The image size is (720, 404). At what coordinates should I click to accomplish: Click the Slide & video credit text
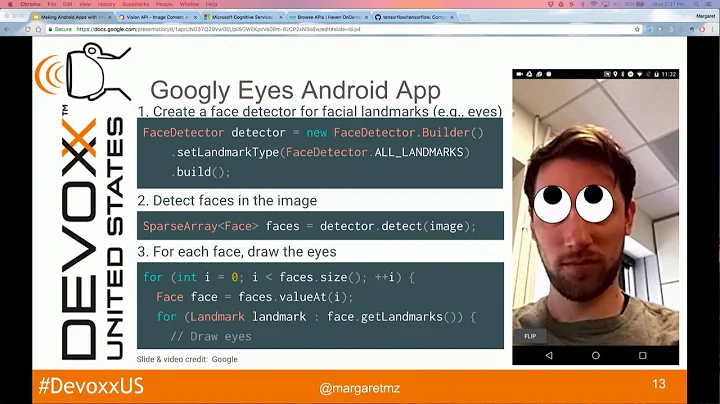pos(187,359)
